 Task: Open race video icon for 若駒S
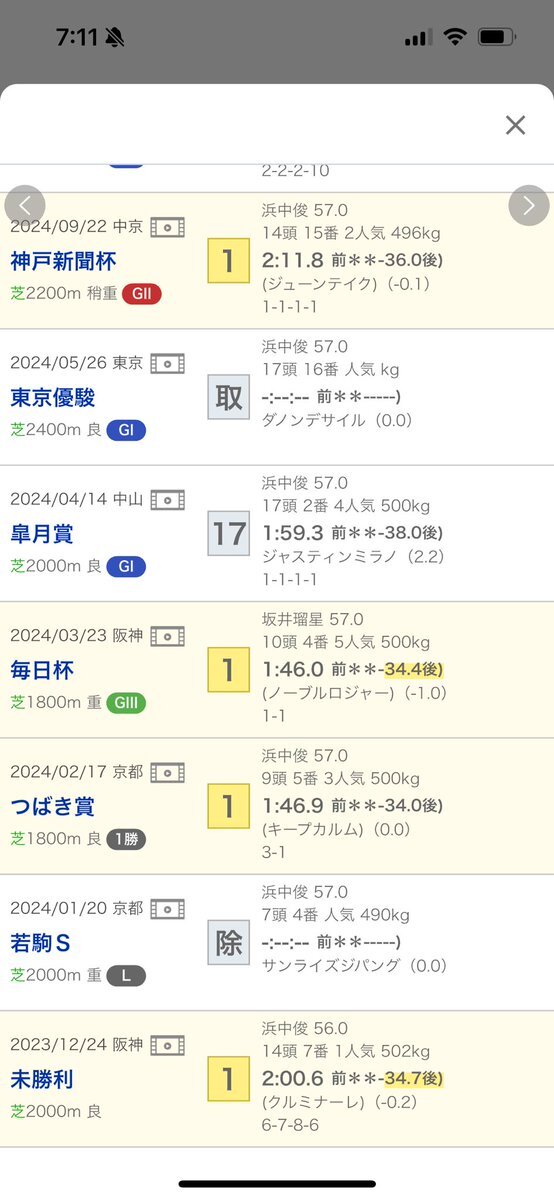(x=168, y=908)
